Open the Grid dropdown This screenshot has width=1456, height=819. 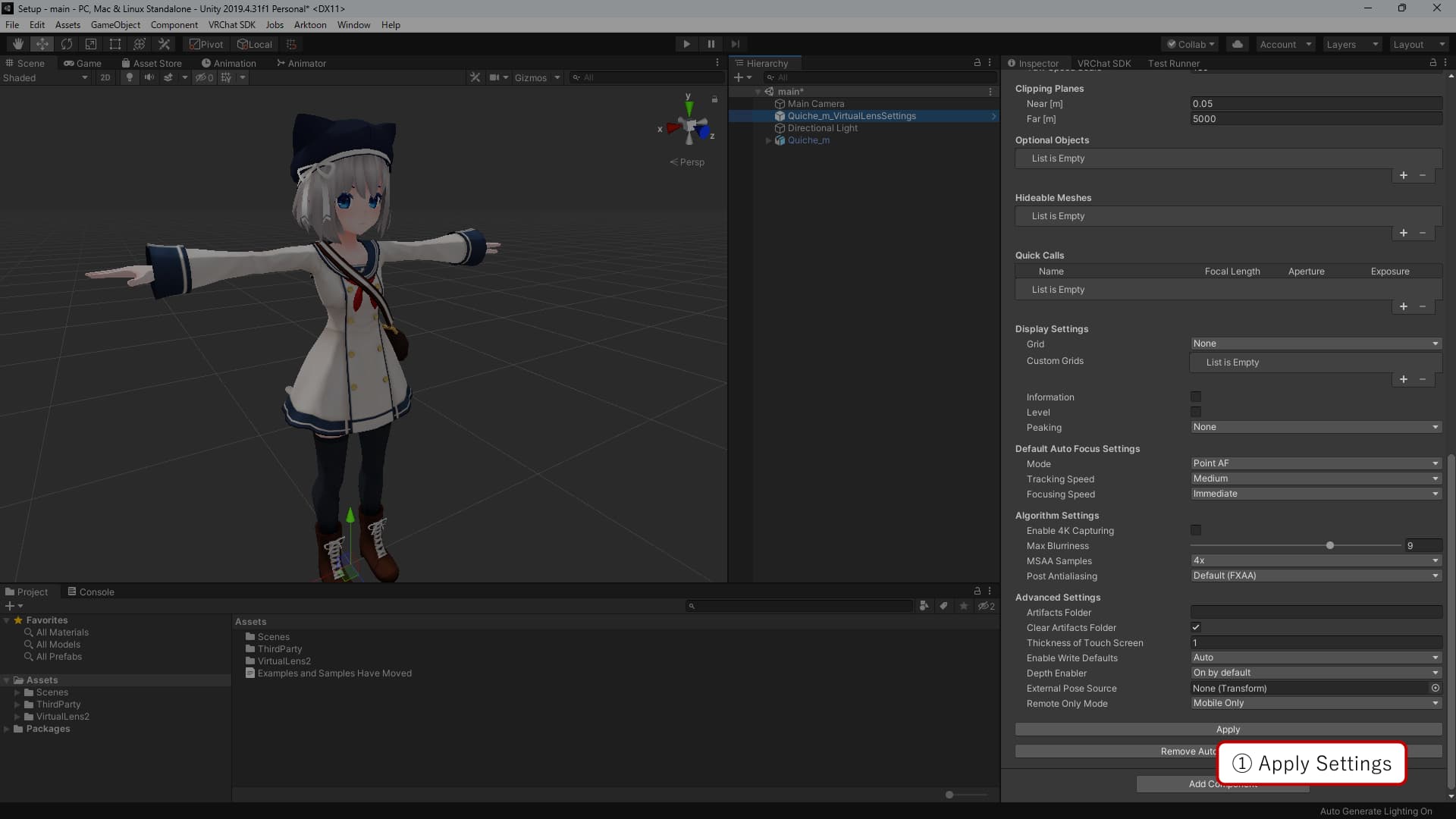[1316, 344]
